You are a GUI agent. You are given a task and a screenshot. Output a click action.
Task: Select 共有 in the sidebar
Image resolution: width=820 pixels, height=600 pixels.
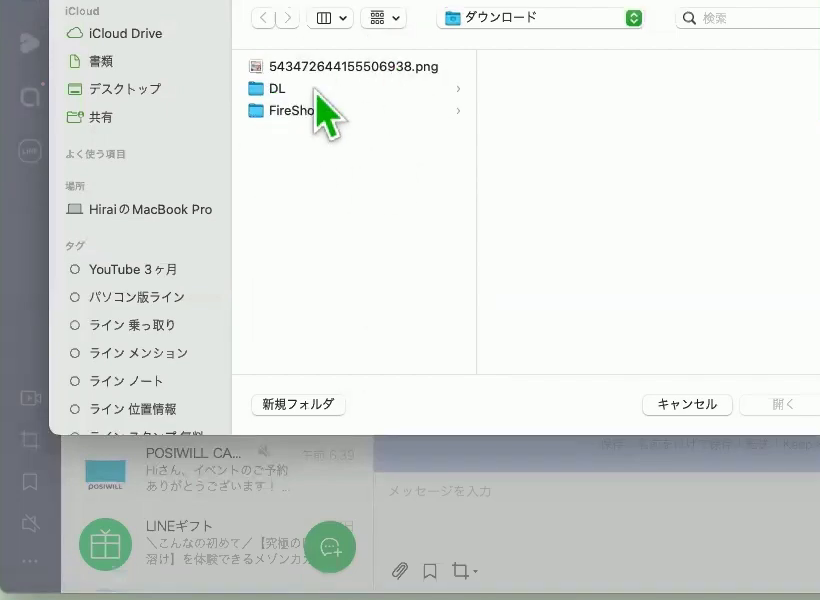click(90, 117)
